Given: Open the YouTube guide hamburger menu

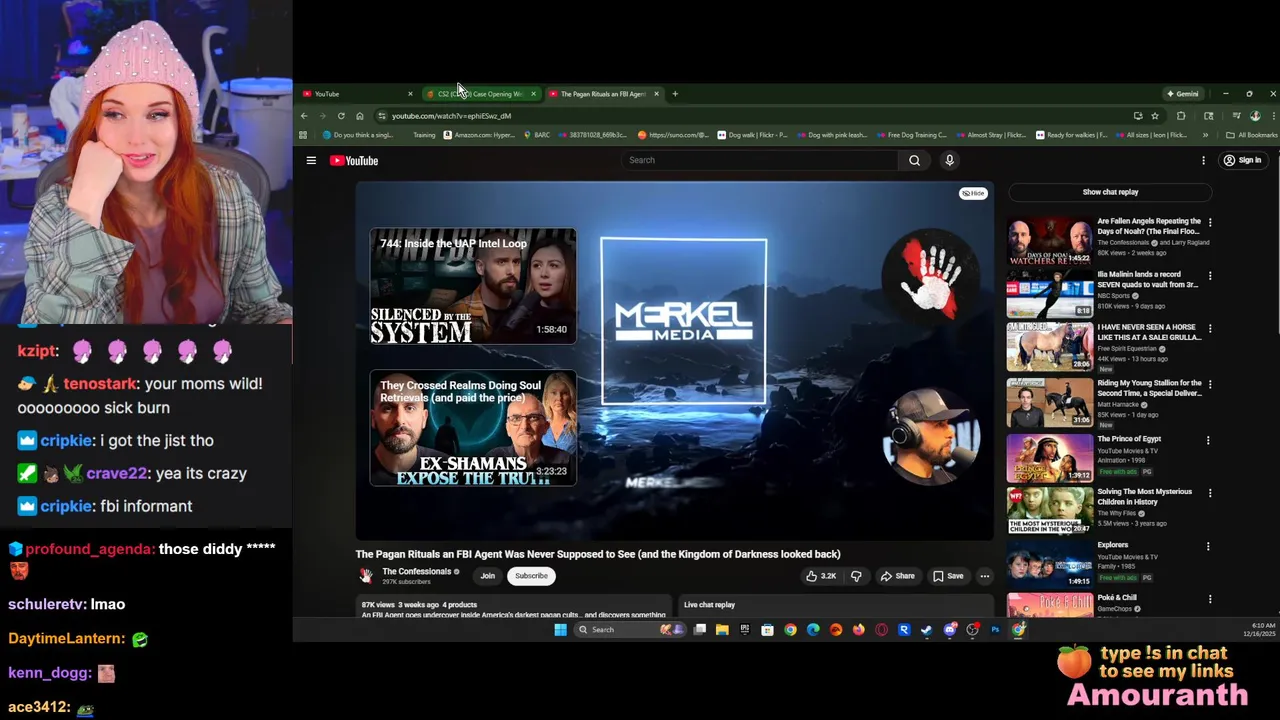Looking at the screenshot, I should click(x=311, y=160).
